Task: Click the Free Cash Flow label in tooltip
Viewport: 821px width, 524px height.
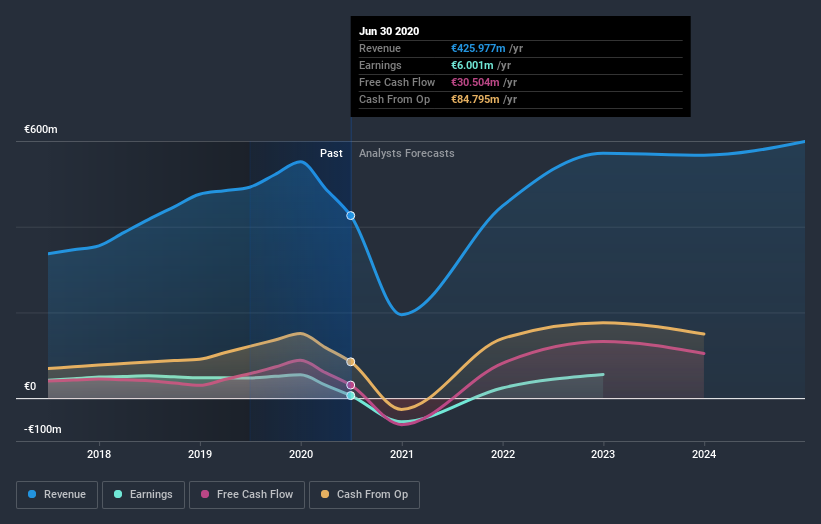Action: (x=397, y=82)
